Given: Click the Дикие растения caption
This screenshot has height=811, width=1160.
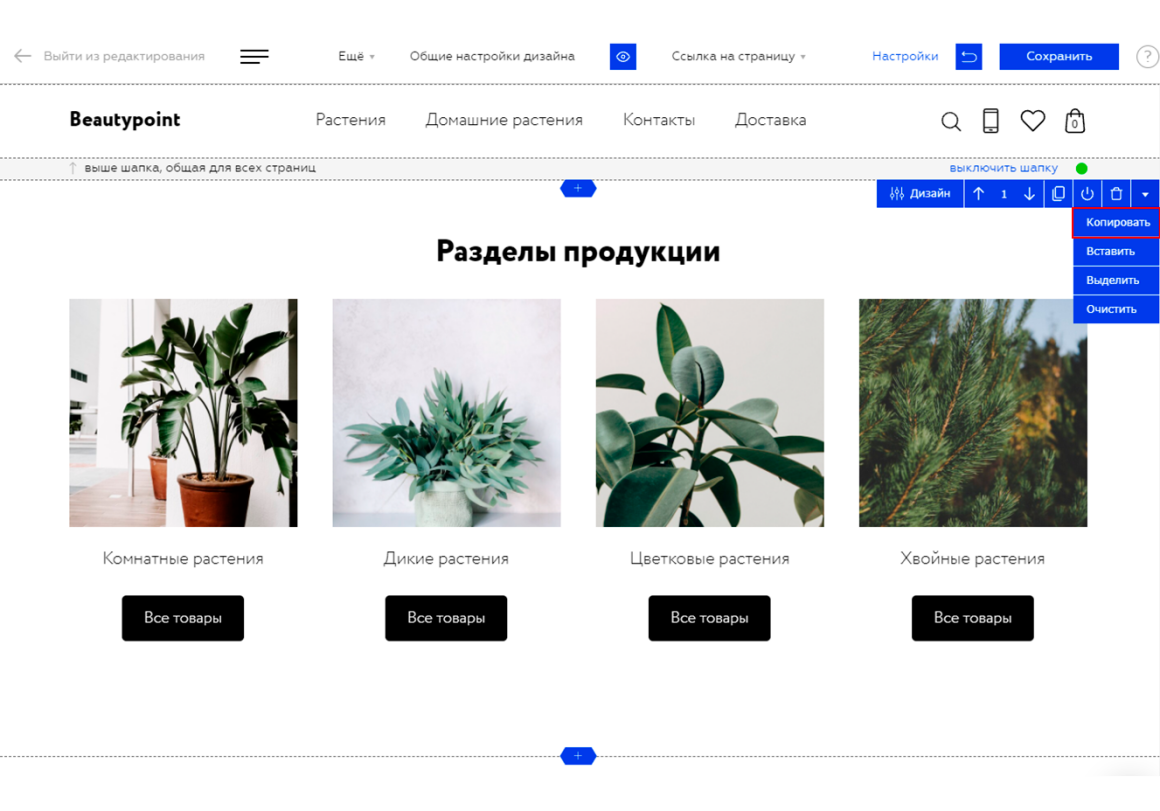Looking at the screenshot, I should (x=446, y=559).
